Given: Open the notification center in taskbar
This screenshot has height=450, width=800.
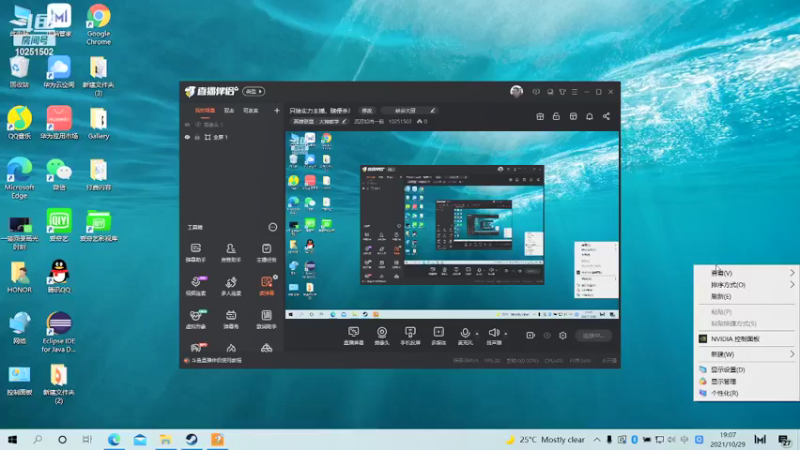Looking at the screenshot, I should click(x=784, y=439).
